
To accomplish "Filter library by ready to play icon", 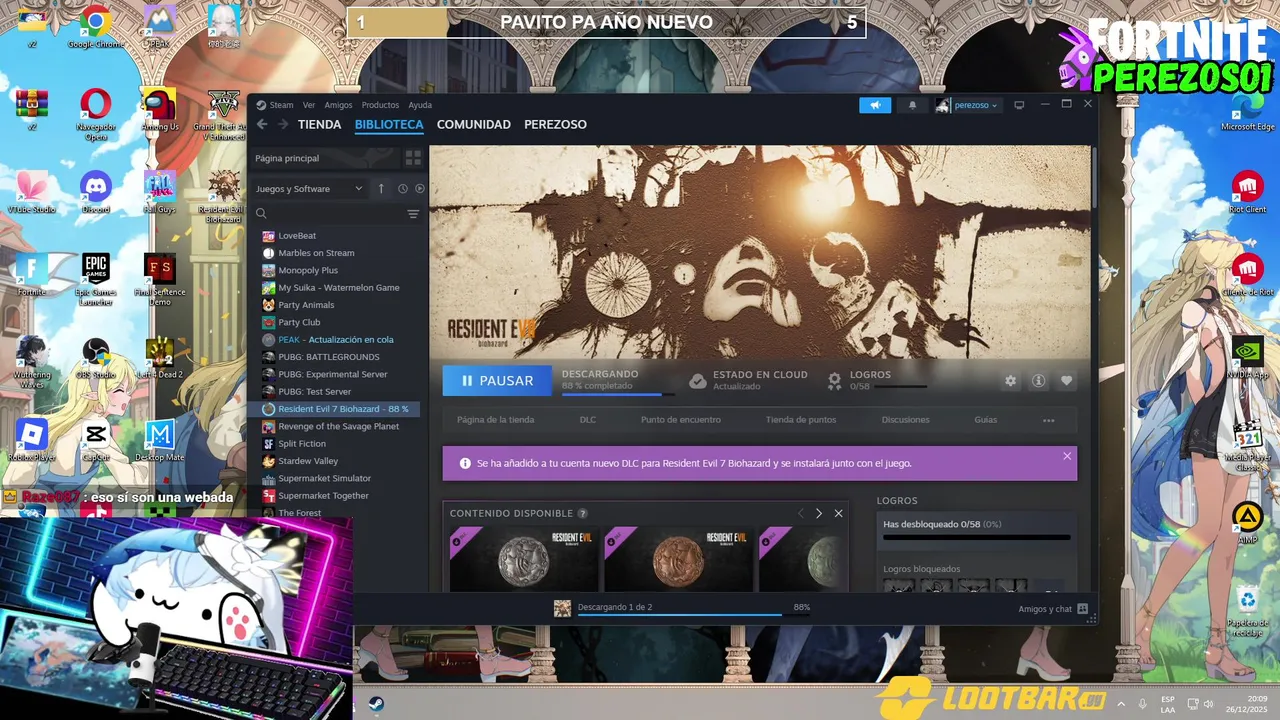I will point(420,188).
